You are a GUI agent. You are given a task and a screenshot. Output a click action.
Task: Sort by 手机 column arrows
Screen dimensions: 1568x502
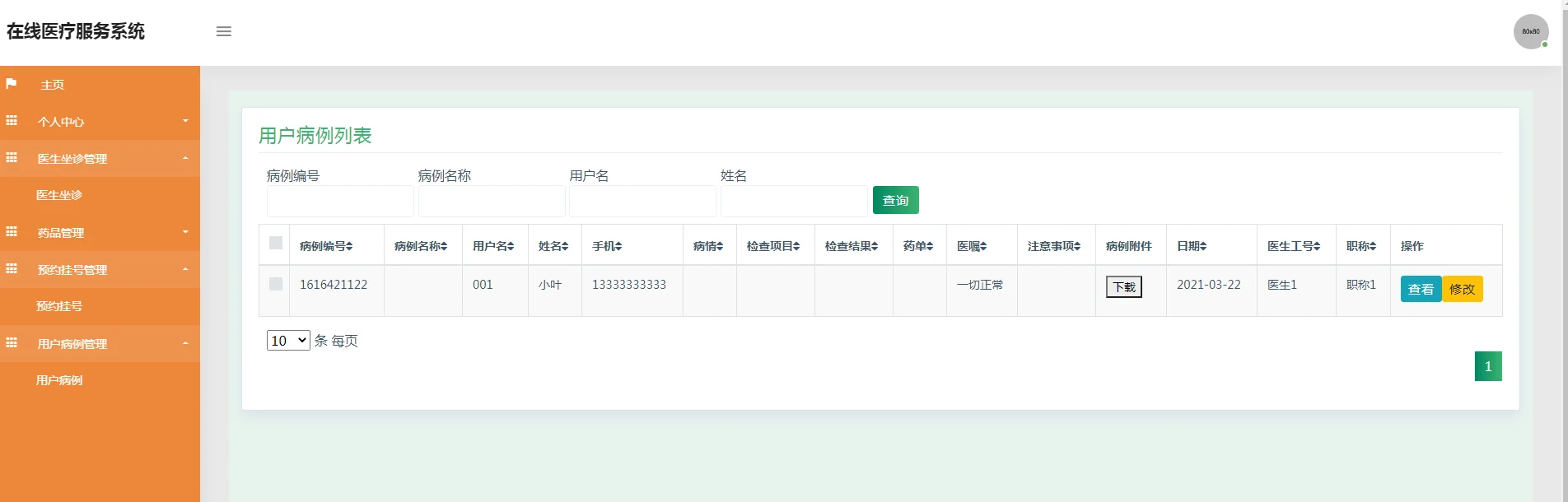point(618,246)
